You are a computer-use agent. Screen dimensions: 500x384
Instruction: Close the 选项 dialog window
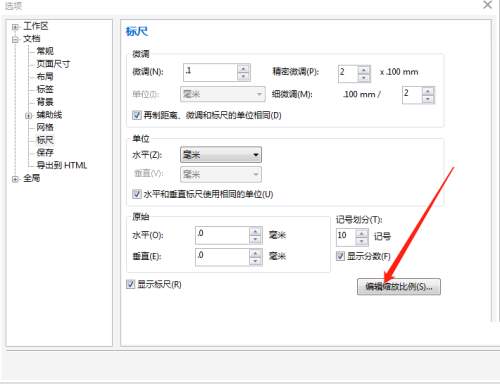(488, 5)
